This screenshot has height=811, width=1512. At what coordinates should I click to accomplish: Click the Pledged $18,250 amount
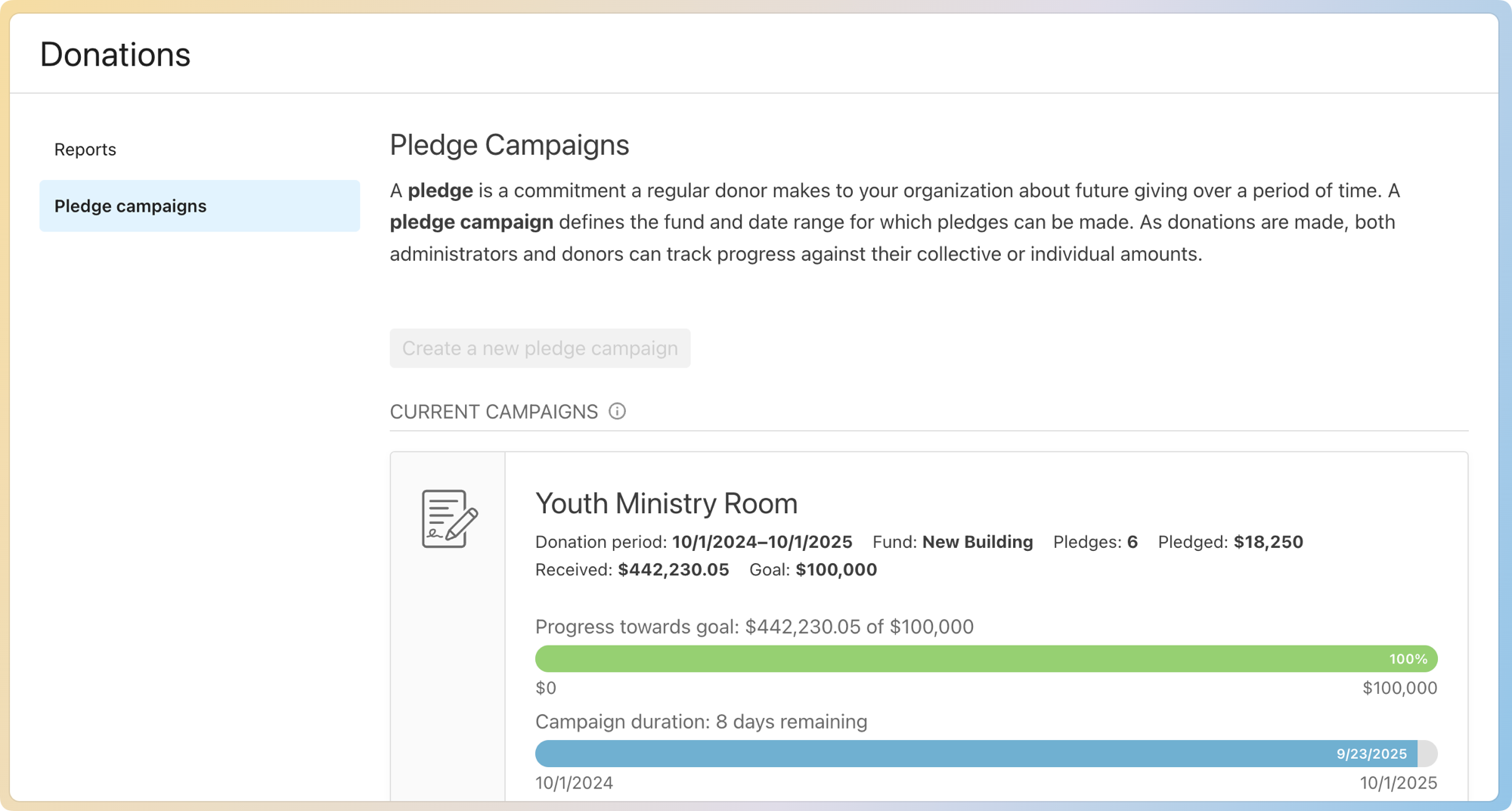point(1268,542)
